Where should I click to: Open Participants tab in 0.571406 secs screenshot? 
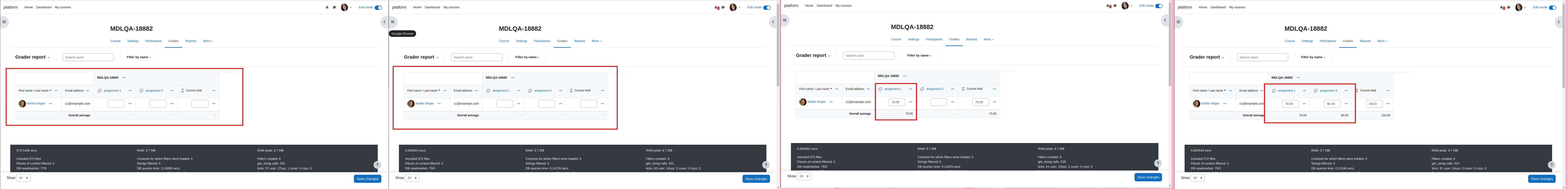click(153, 41)
